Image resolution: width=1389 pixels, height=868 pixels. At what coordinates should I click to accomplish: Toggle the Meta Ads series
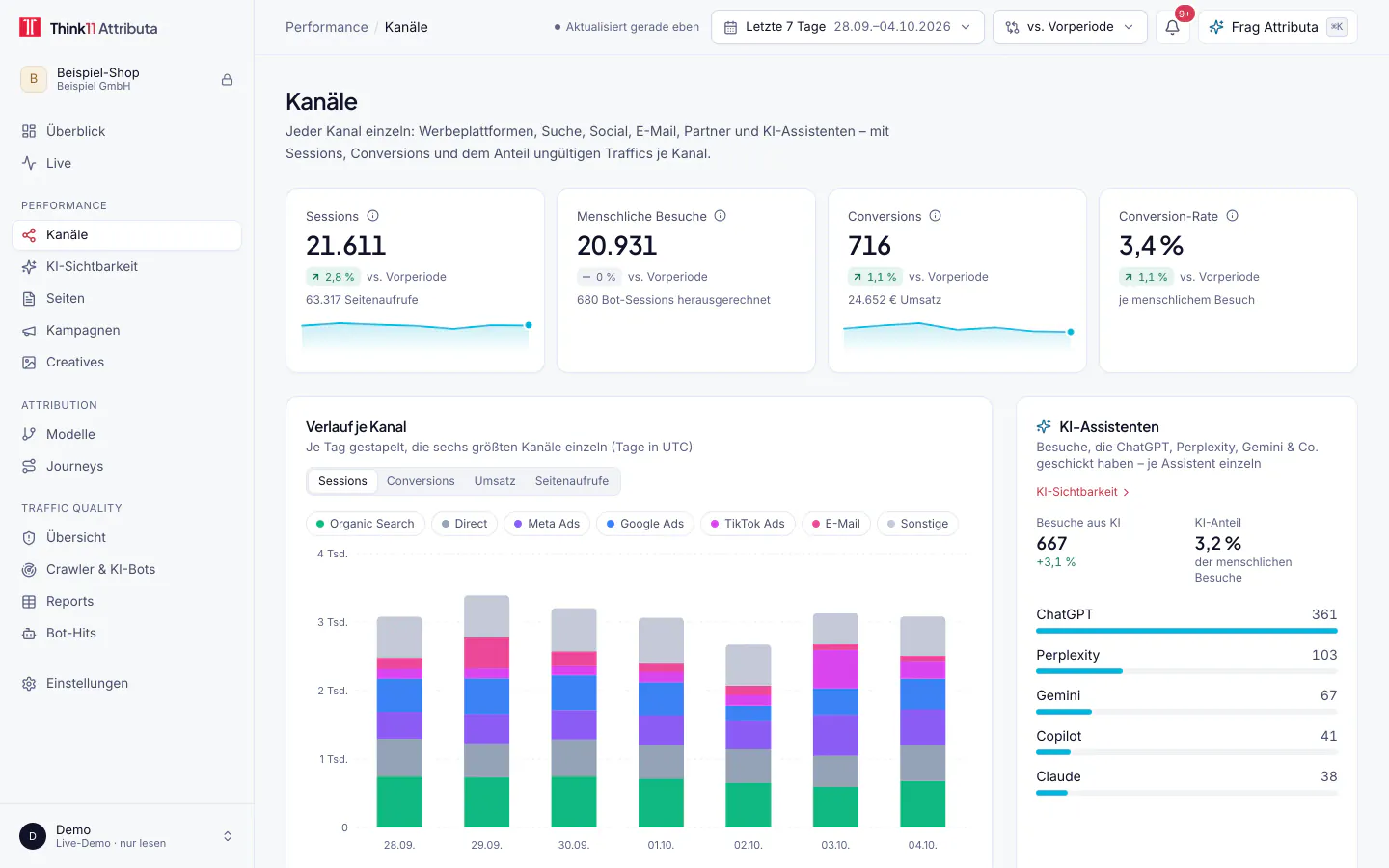[547, 524]
